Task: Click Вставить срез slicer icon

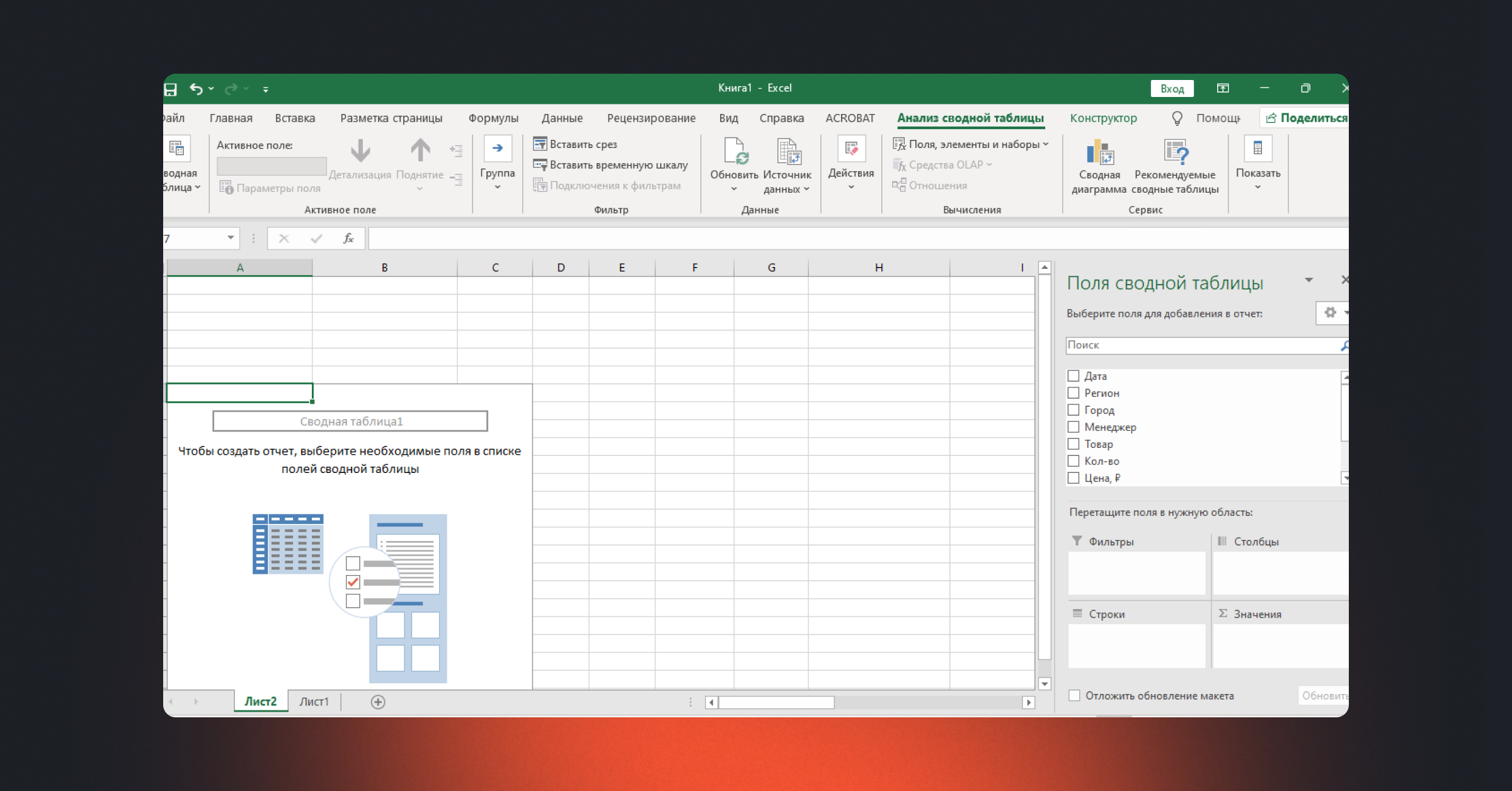Action: coord(540,144)
